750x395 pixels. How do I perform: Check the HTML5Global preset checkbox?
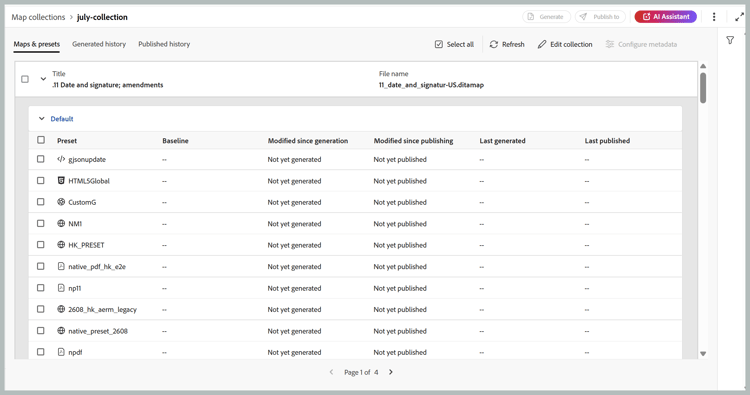[x=41, y=181]
